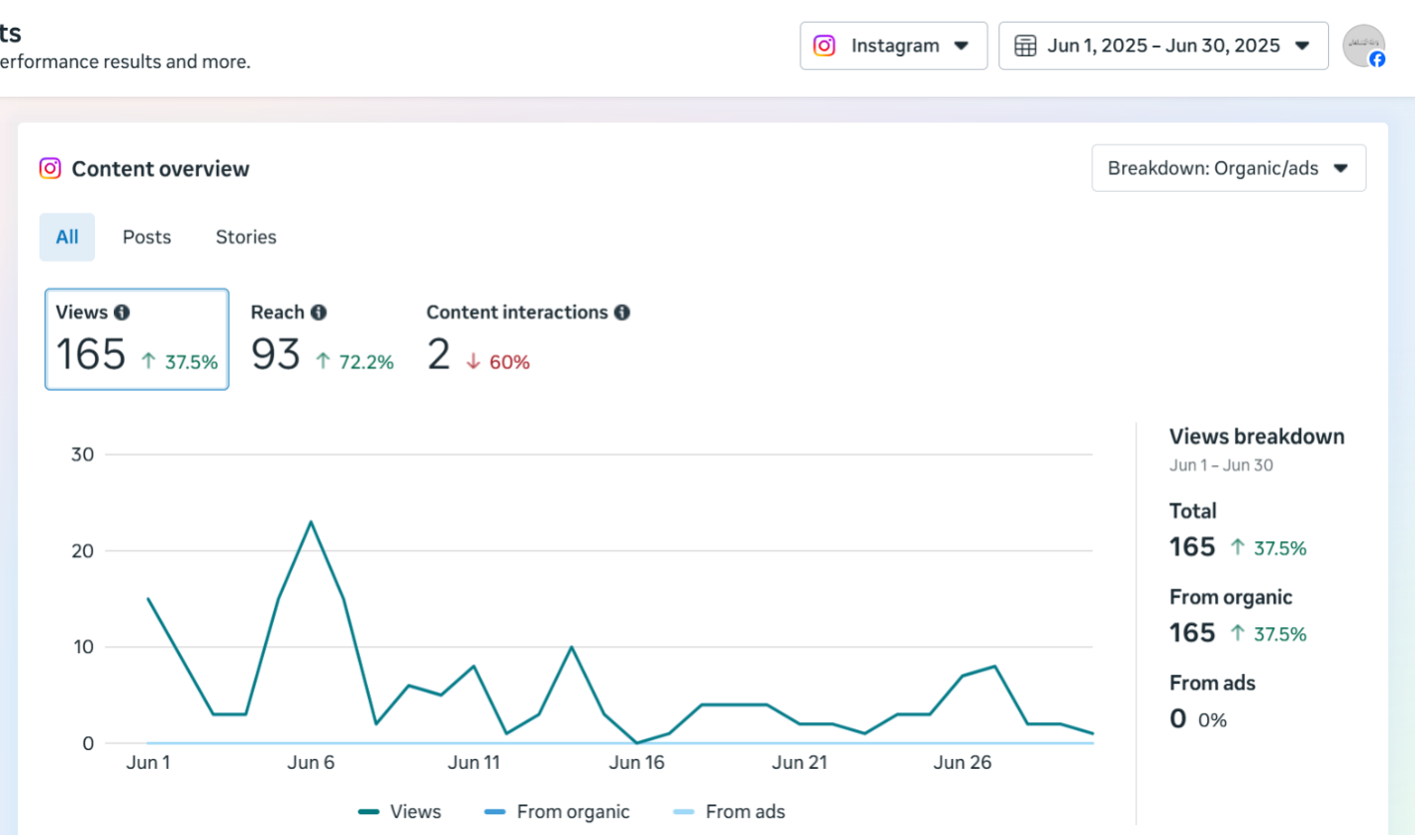Switch to the Stories tab
The height and width of the screenshot is (840, 1415).
245,237
